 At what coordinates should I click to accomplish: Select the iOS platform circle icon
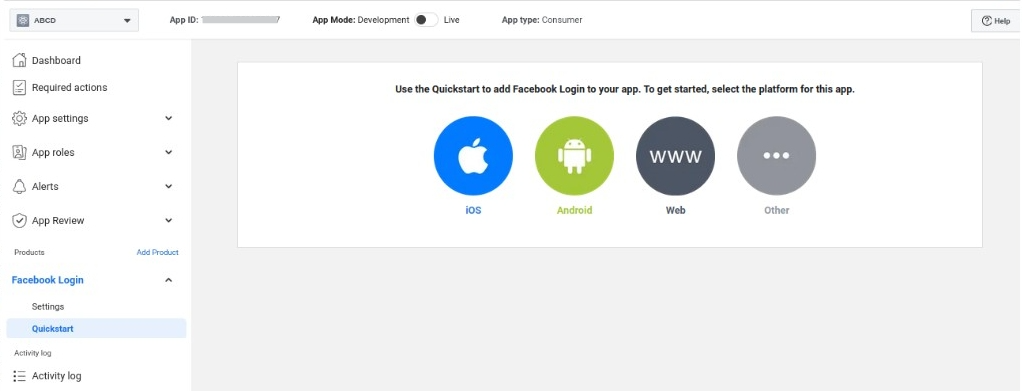coord(473,156)
